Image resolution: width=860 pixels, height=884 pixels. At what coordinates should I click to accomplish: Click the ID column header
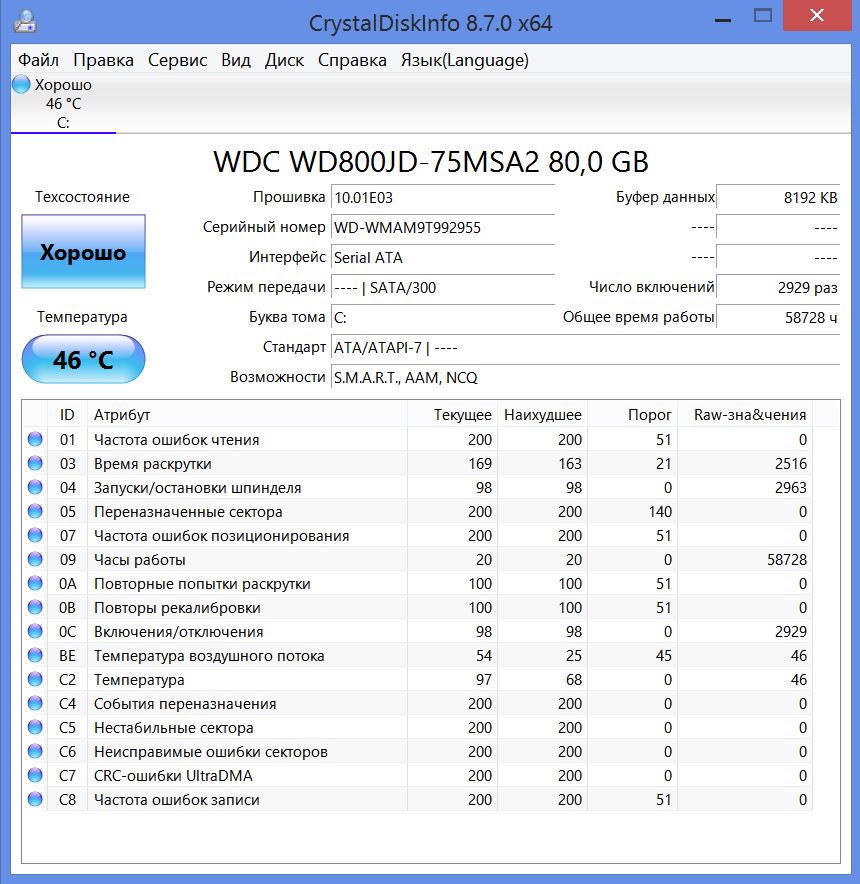tap(67, 415)
